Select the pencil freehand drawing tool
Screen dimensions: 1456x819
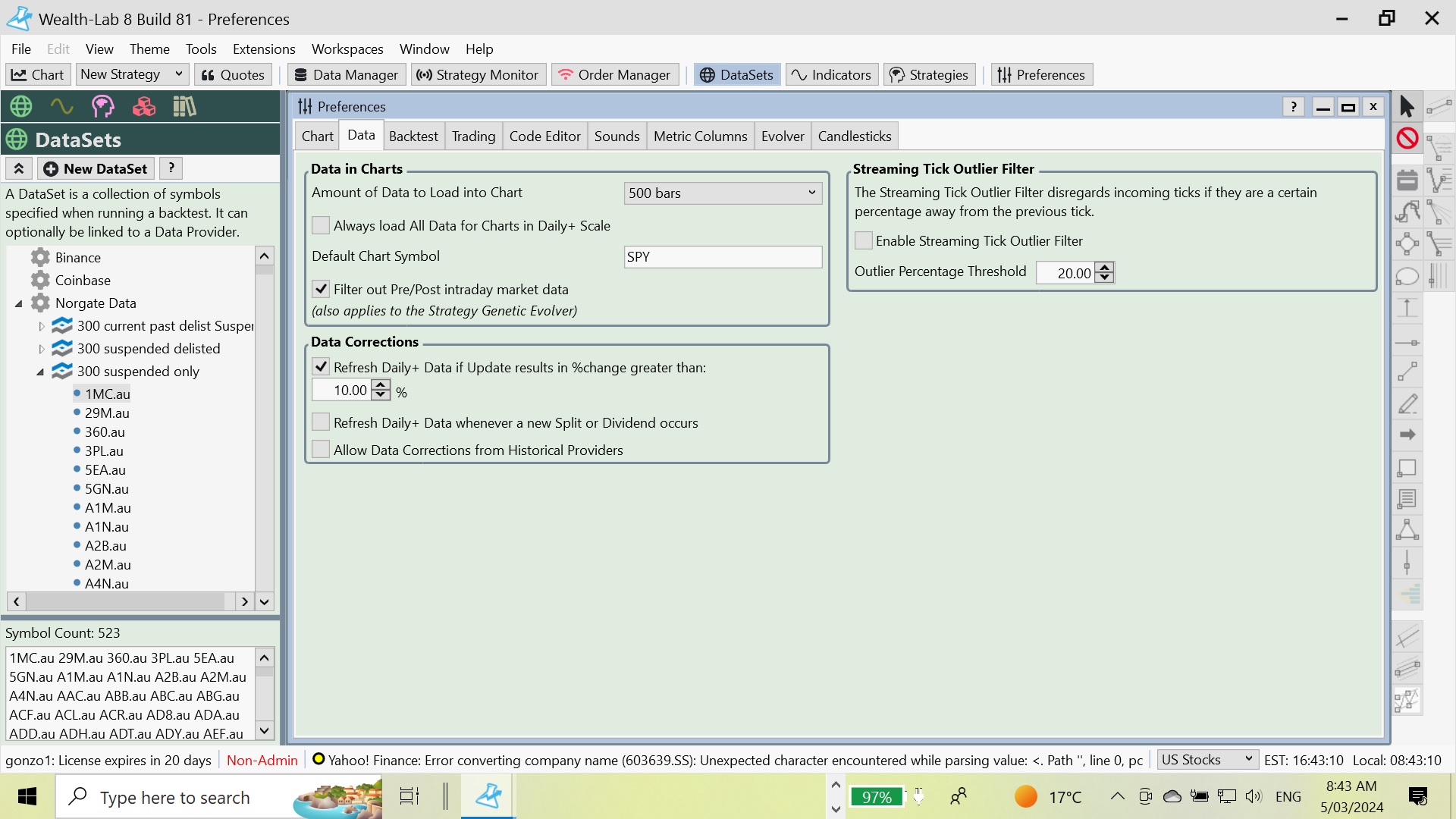point(1407,403)
